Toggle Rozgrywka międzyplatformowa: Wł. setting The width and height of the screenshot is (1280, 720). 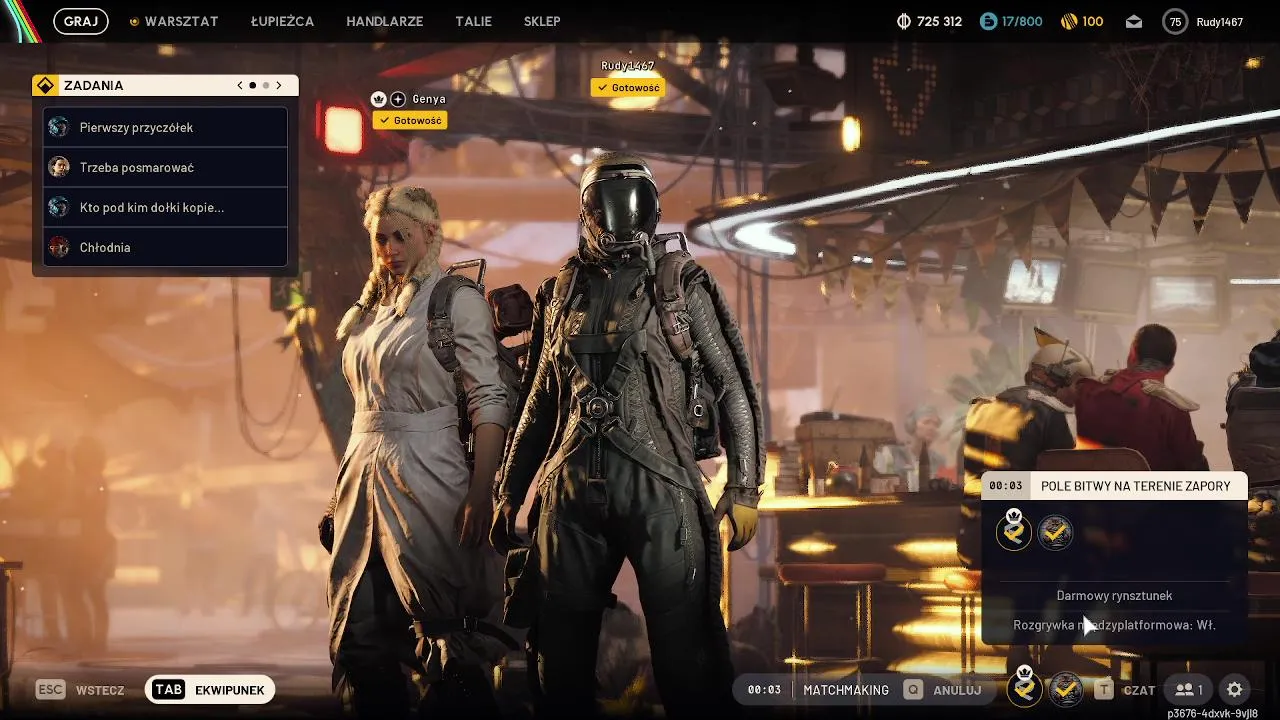(x=1114, y=625)
